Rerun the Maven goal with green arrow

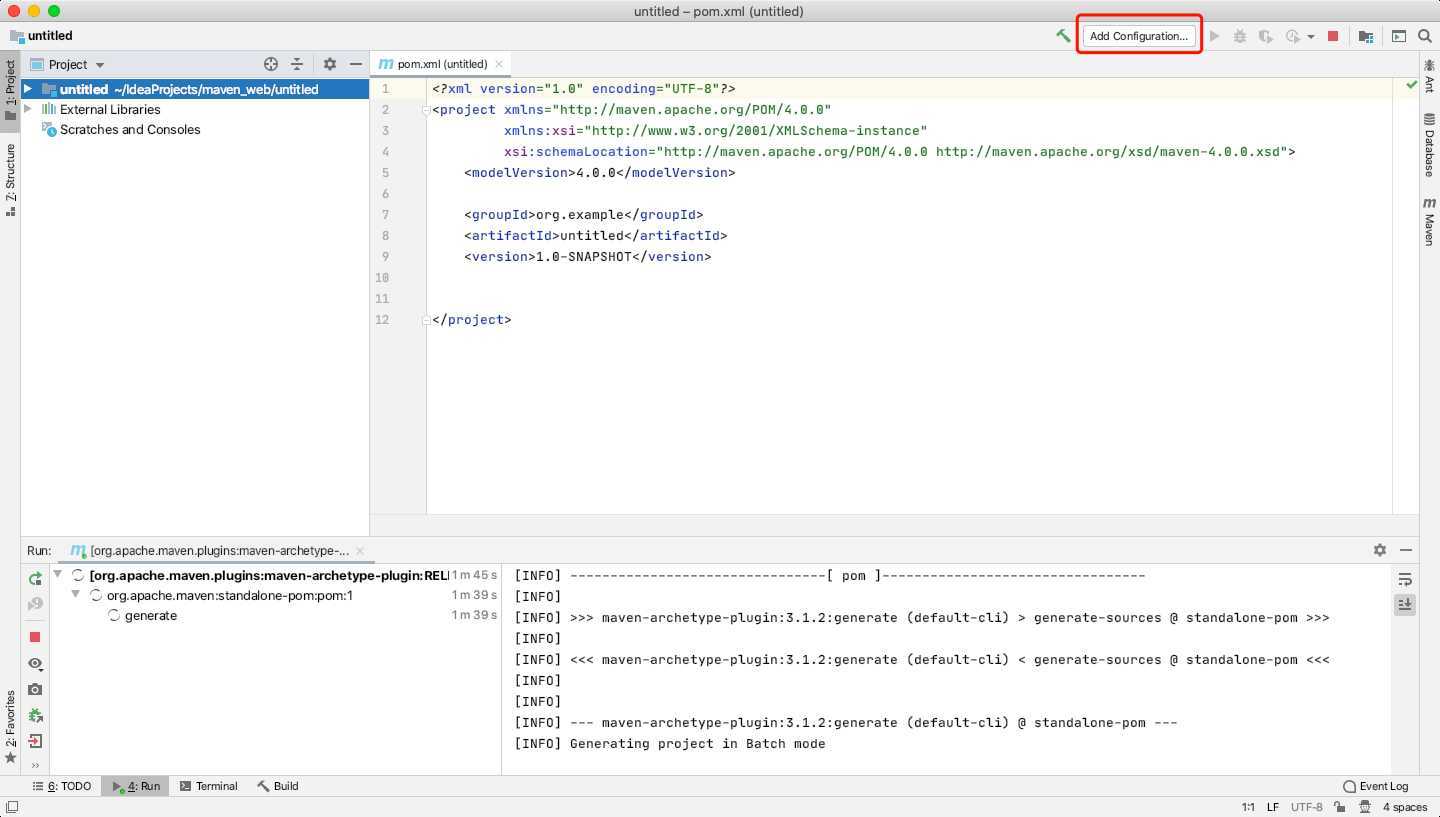[35, 579]
